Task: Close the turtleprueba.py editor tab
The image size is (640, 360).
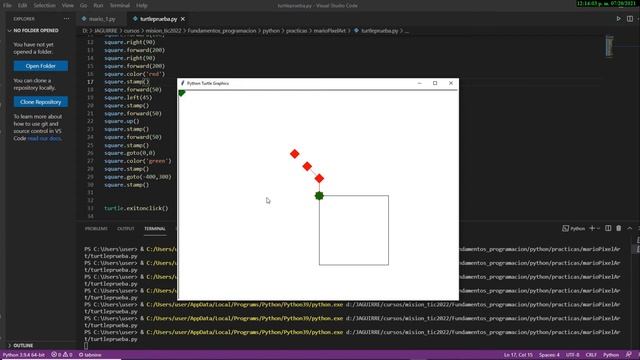Action: point(183,19)
